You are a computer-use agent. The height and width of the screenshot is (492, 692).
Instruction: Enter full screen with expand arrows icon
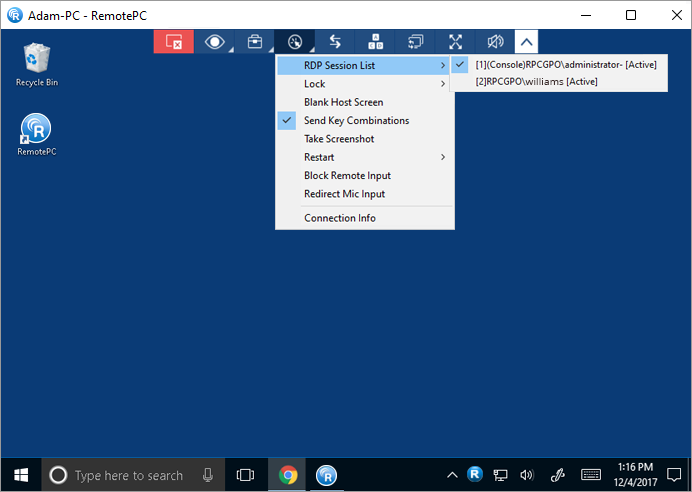(x=456, y=42)
